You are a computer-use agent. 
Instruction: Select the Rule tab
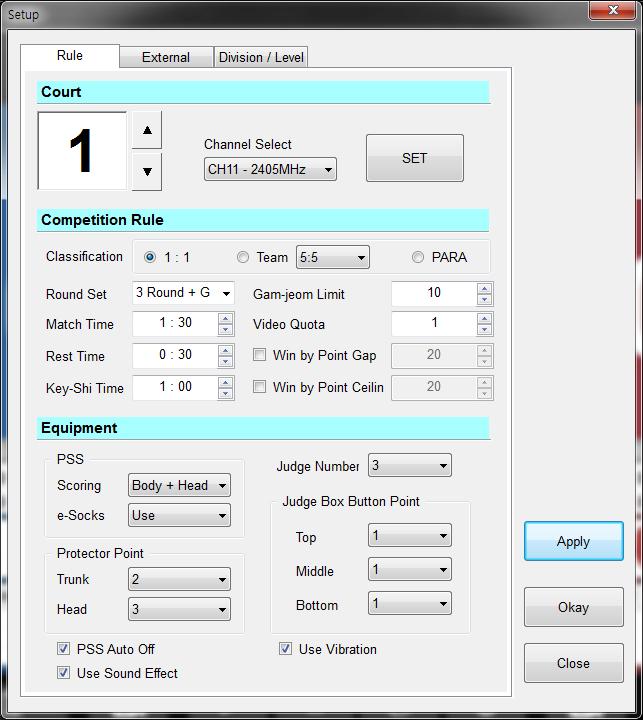coord(70,56)
